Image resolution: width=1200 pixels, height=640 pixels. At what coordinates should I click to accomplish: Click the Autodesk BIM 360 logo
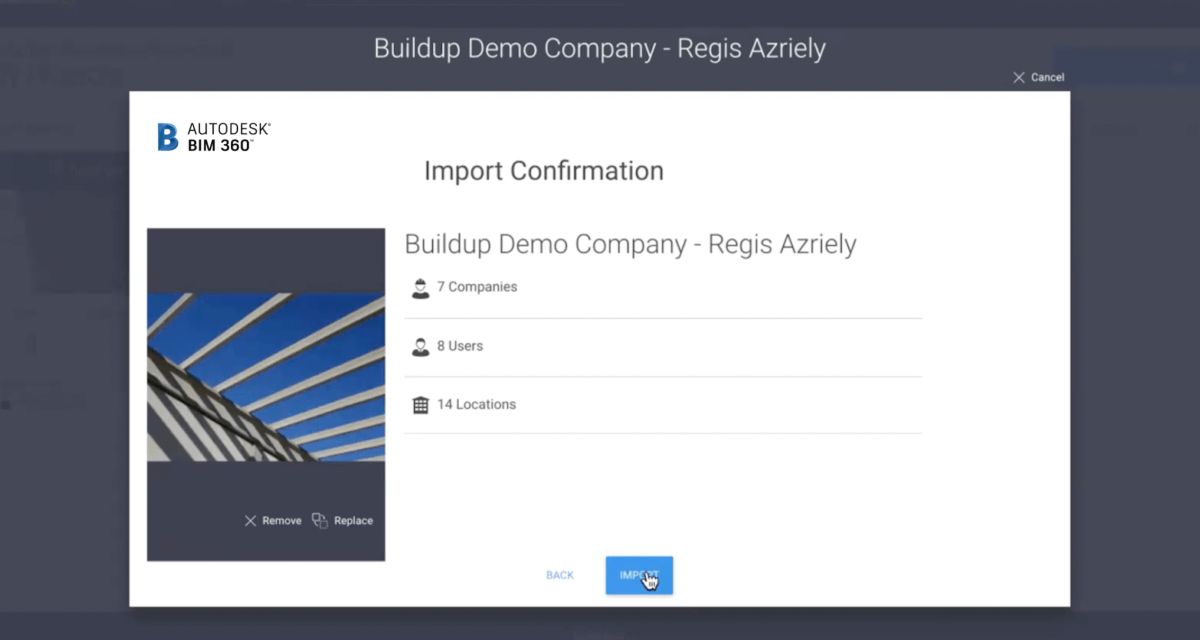214,137
